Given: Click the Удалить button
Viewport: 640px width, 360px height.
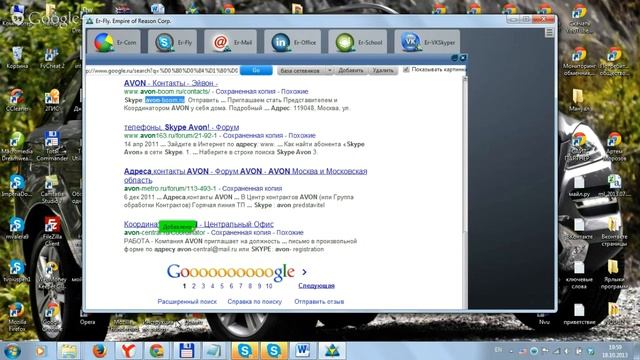Looking at the screenshot, I should (x=383, y=71).
